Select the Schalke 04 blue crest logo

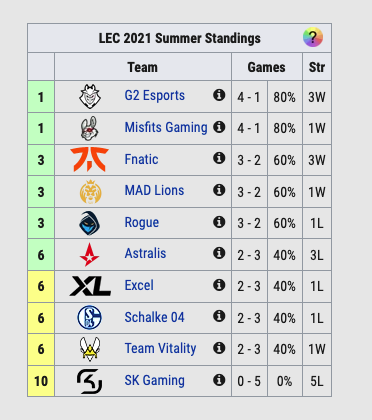click(90, 318)
